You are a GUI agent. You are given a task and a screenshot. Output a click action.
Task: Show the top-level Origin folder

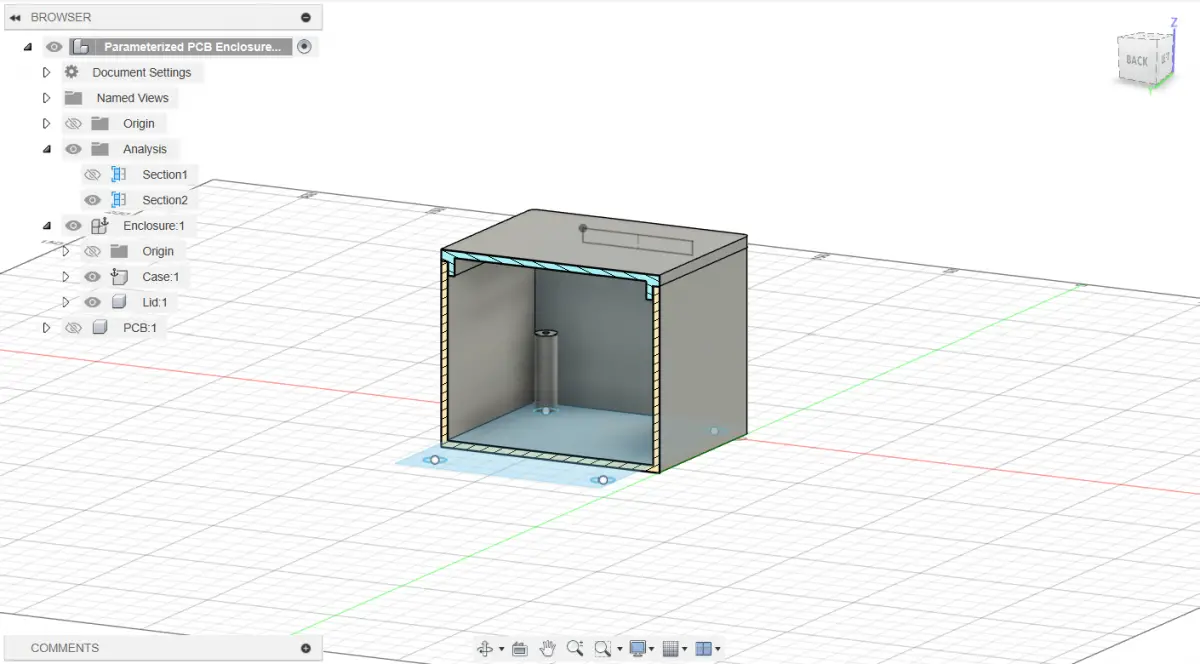click(73, 123)
